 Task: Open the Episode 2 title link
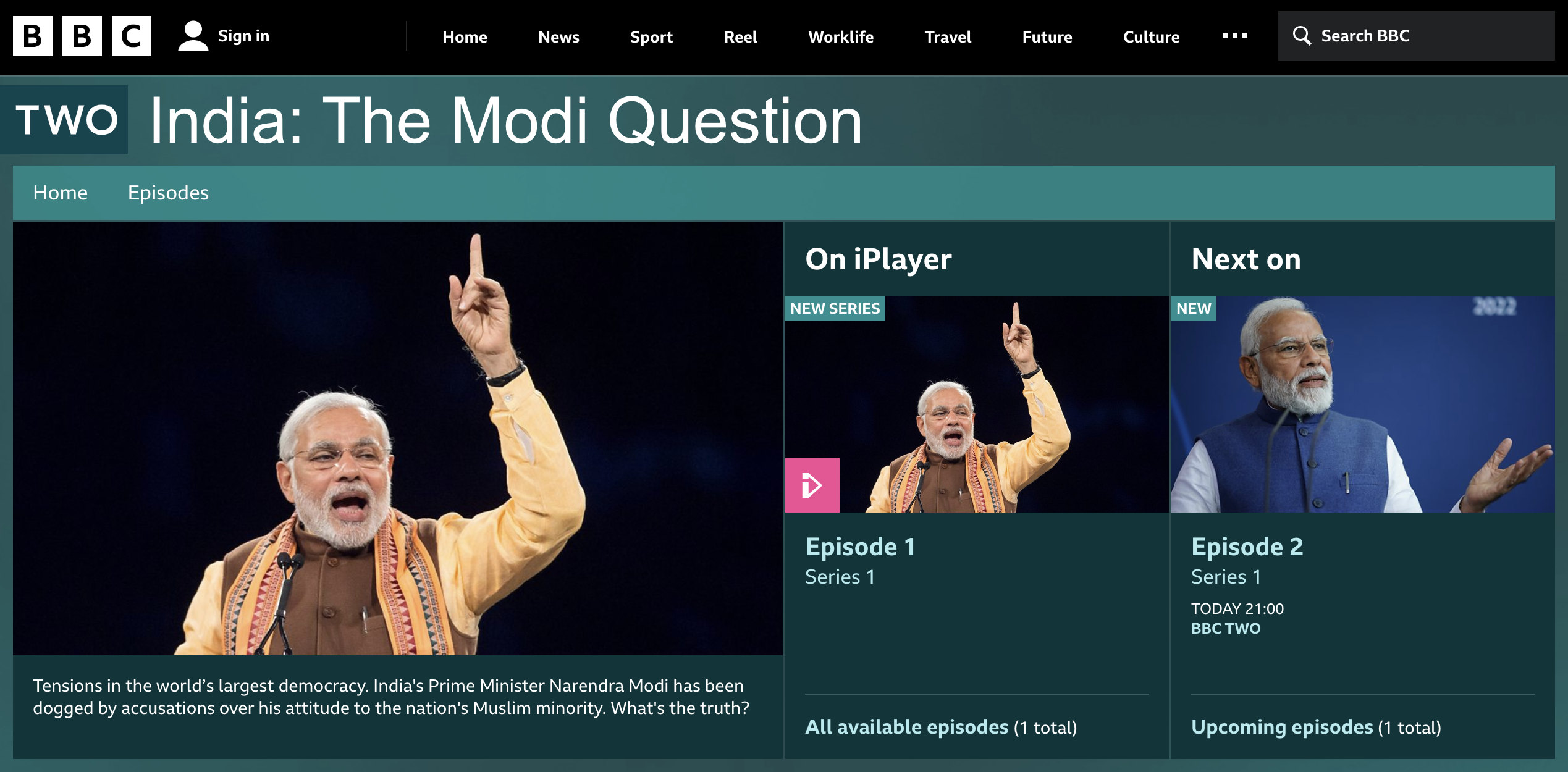coord(1247,547)
